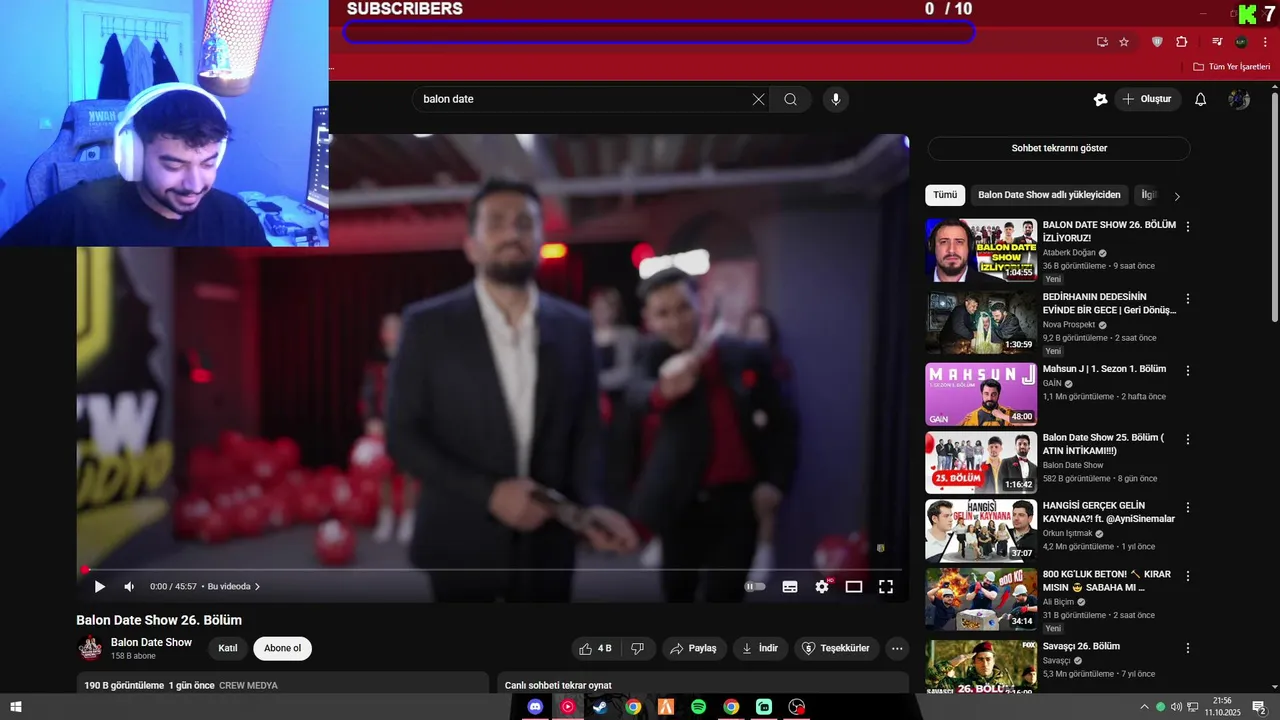
Task: Open Steam from the taskbar
Action: (x=600, y=707)
